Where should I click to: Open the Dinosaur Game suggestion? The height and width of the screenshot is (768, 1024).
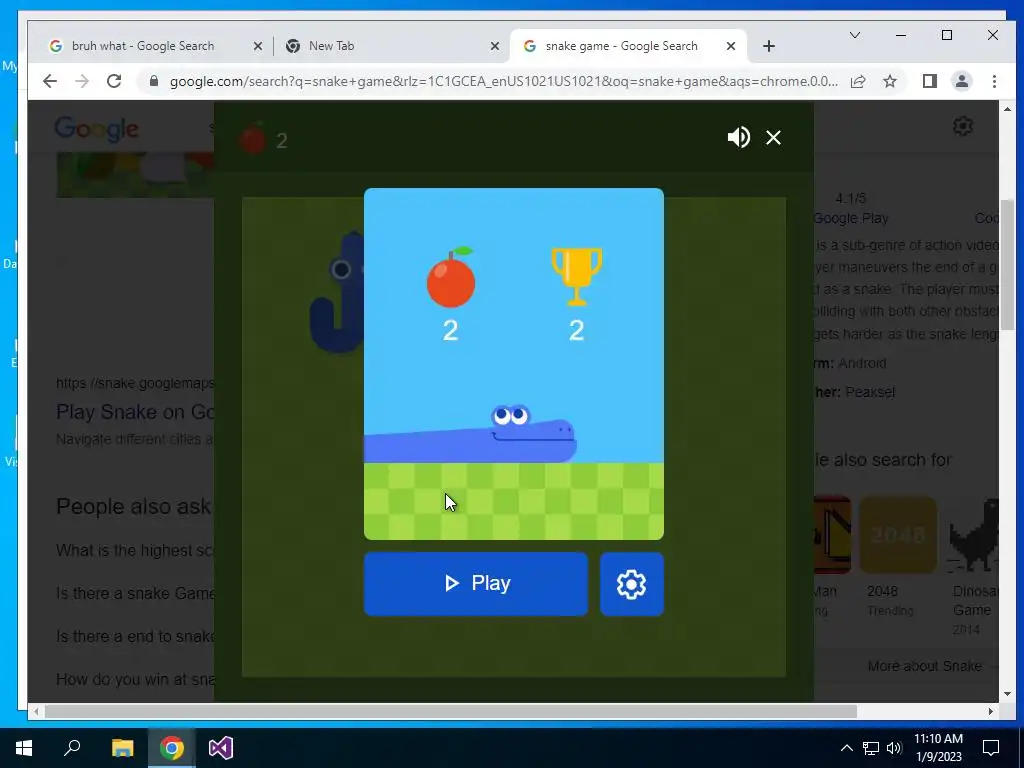tap(973, 565)
